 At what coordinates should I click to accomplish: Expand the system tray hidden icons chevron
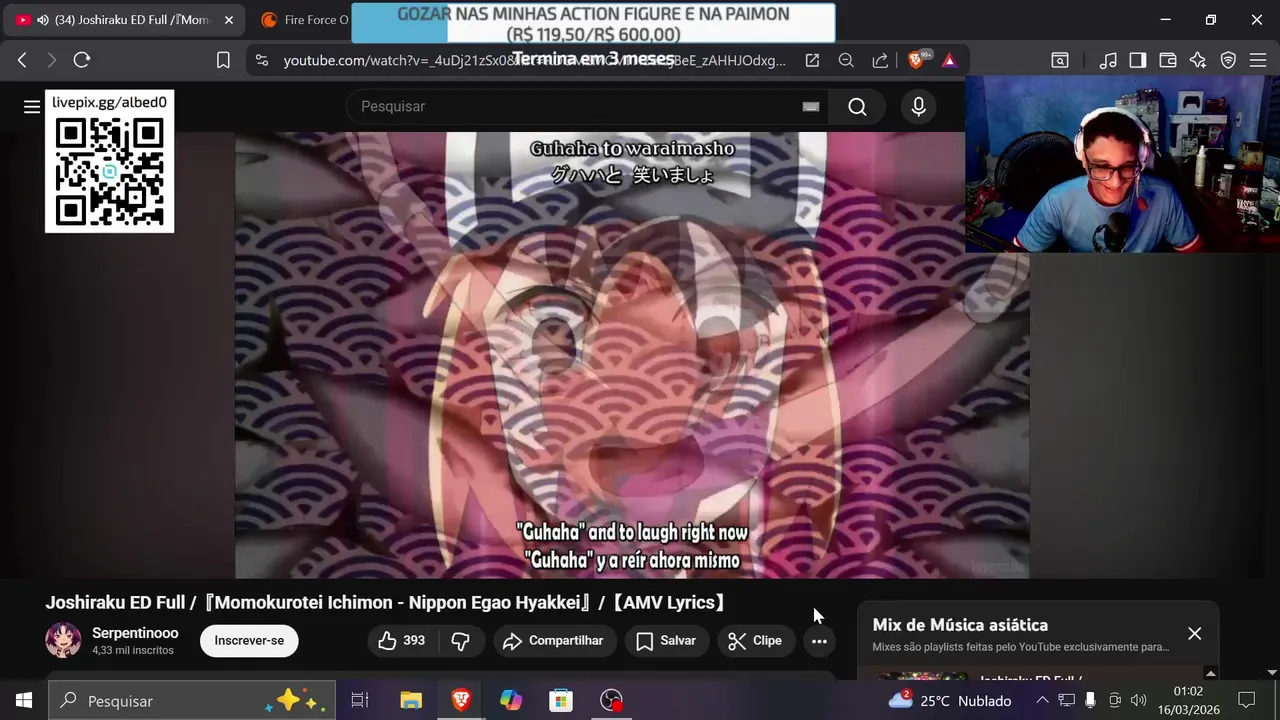(x=1042, y=700)
